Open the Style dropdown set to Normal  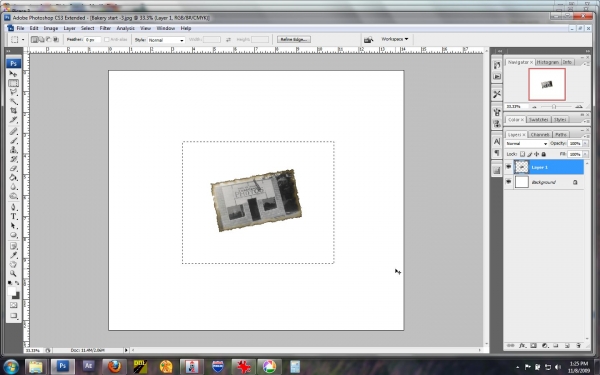click(x=166, y=40)
